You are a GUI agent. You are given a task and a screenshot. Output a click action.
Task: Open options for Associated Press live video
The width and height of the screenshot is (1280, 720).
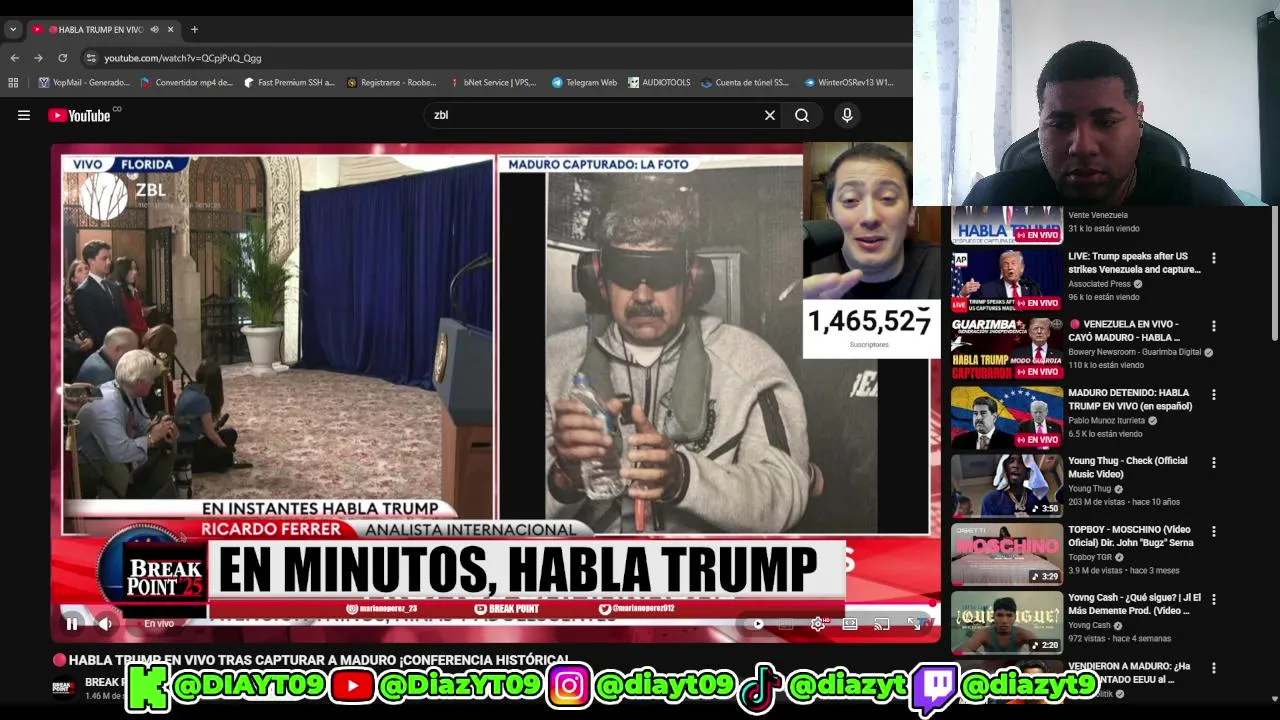(x=1214, y=258)
